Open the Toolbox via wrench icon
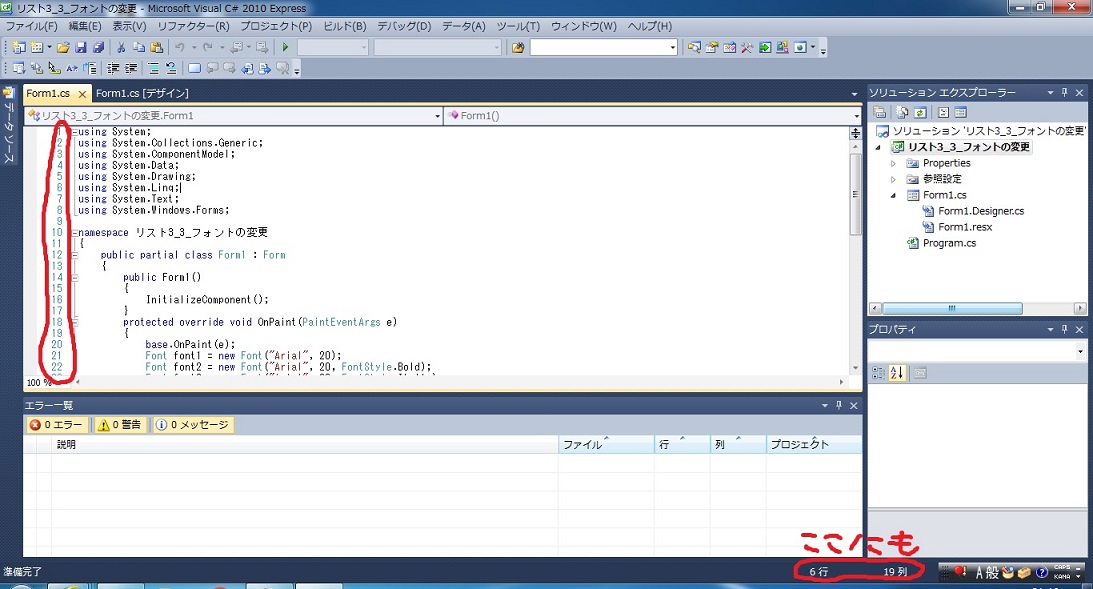 (746, 47)
